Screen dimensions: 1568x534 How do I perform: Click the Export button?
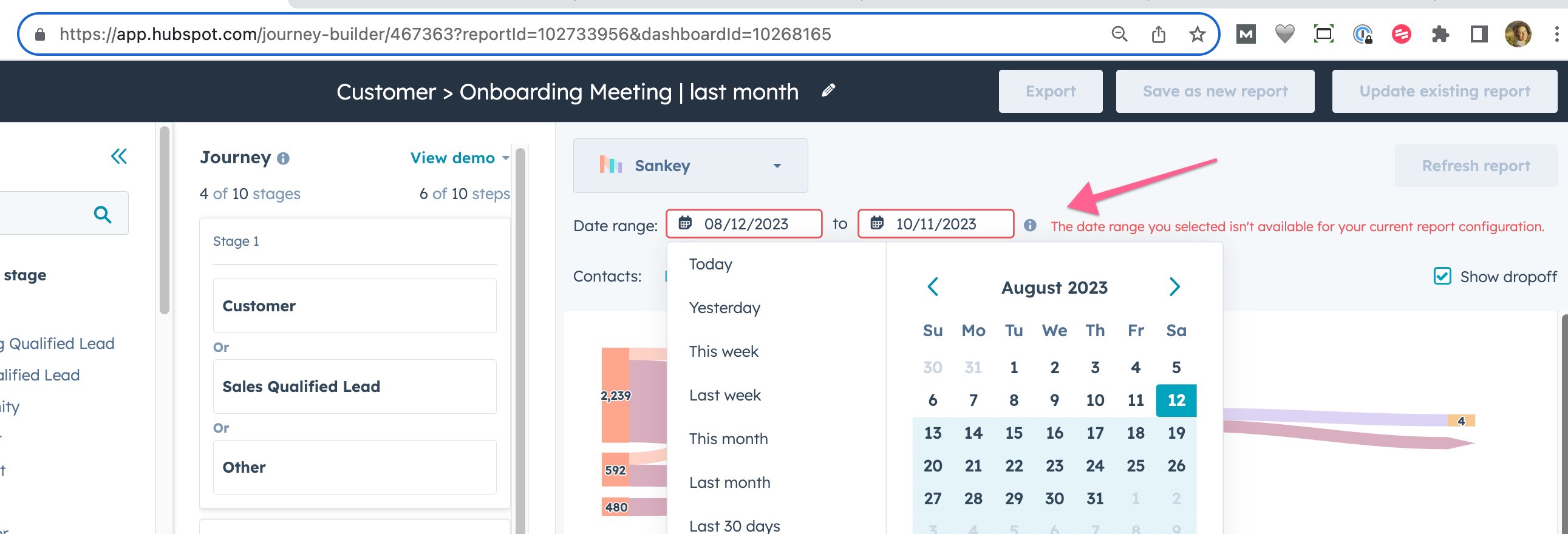(1050, 91)
